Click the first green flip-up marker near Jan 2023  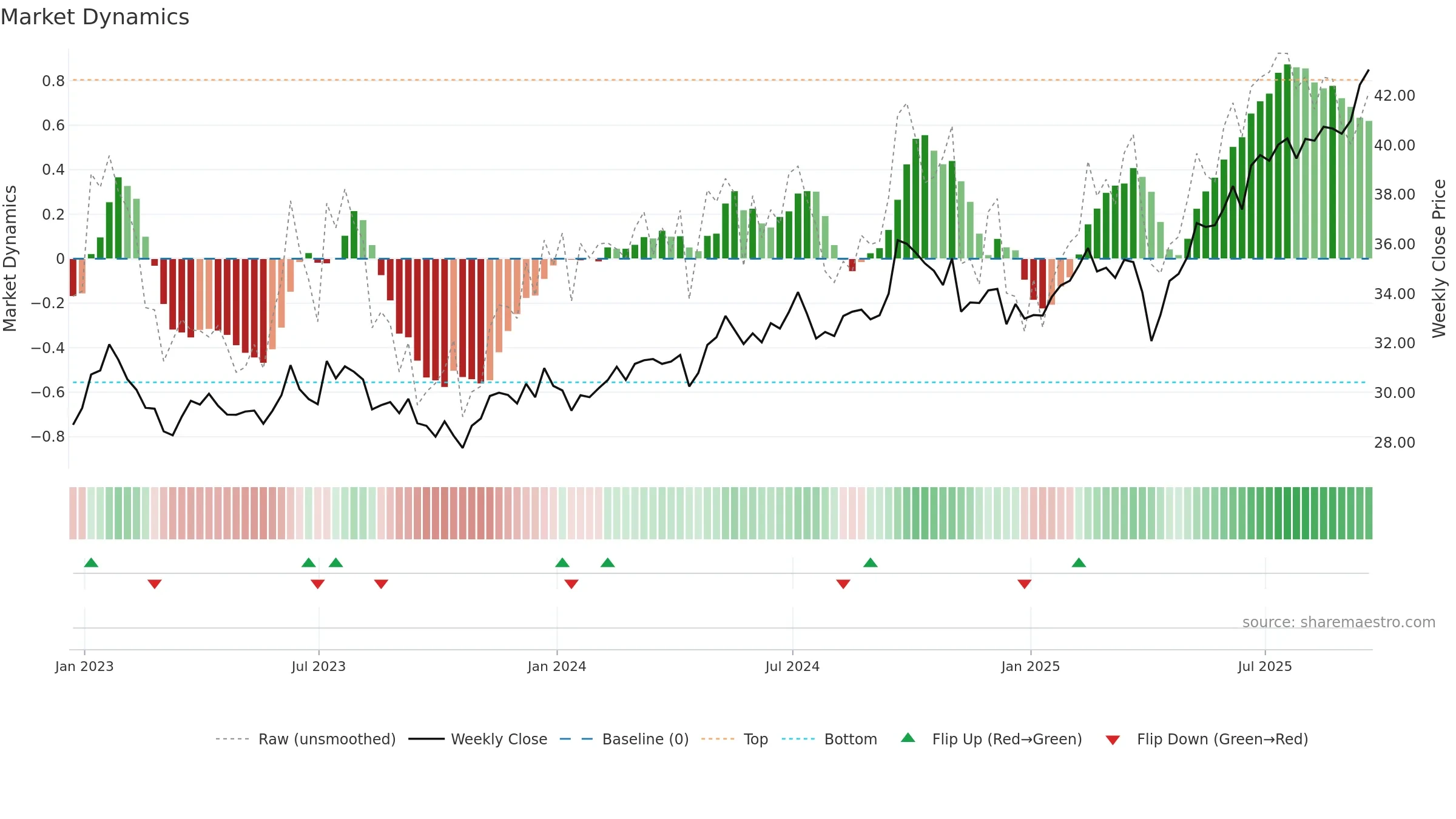click(x=91, y=562)
